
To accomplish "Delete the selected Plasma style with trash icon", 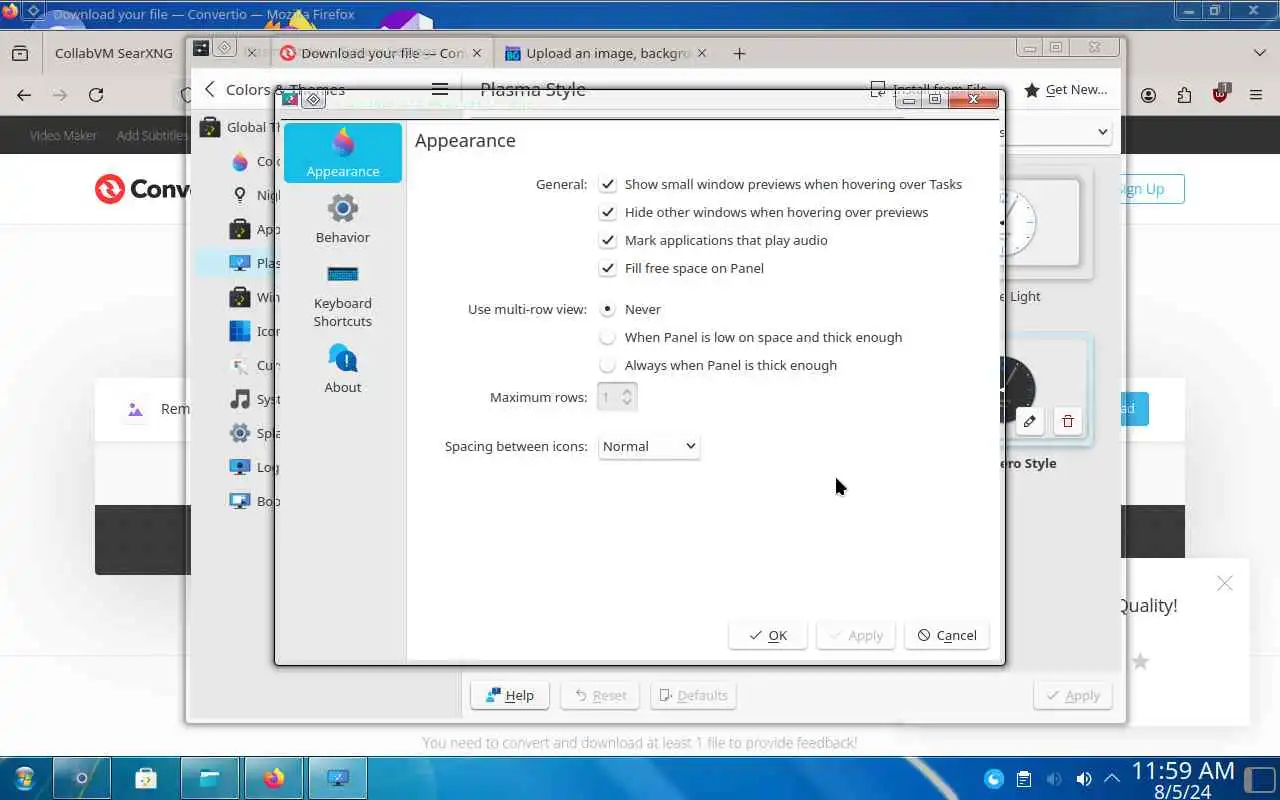I will click(x=1068, y=421).
